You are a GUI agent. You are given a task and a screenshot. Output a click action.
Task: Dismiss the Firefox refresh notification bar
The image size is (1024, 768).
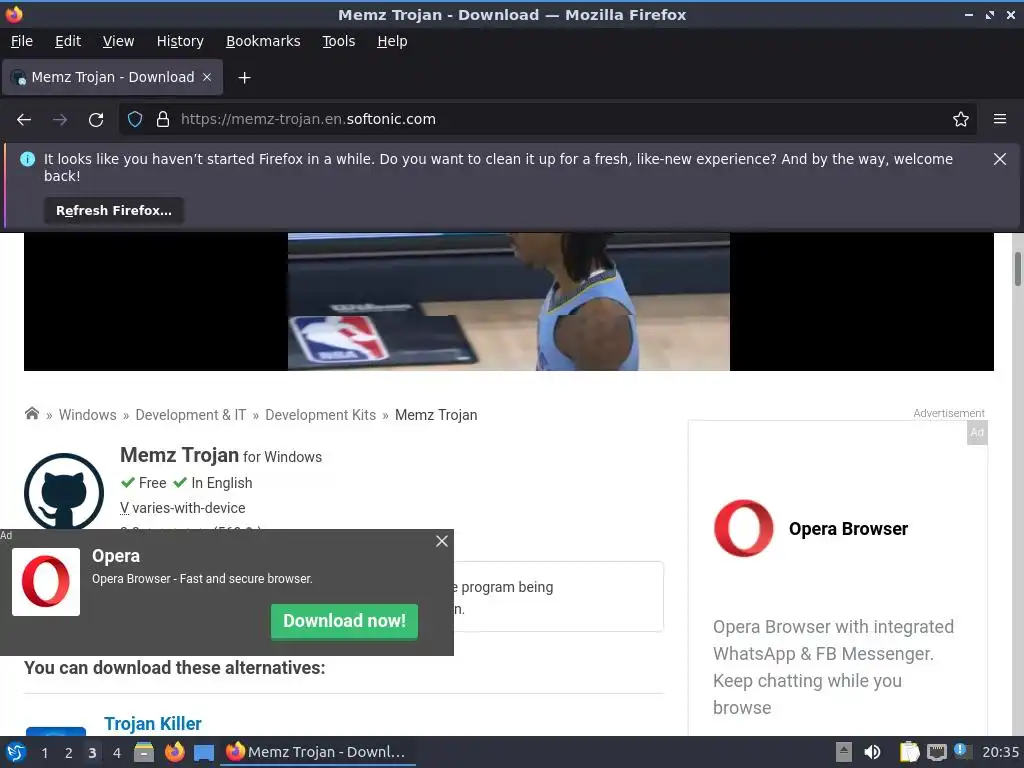999,159
